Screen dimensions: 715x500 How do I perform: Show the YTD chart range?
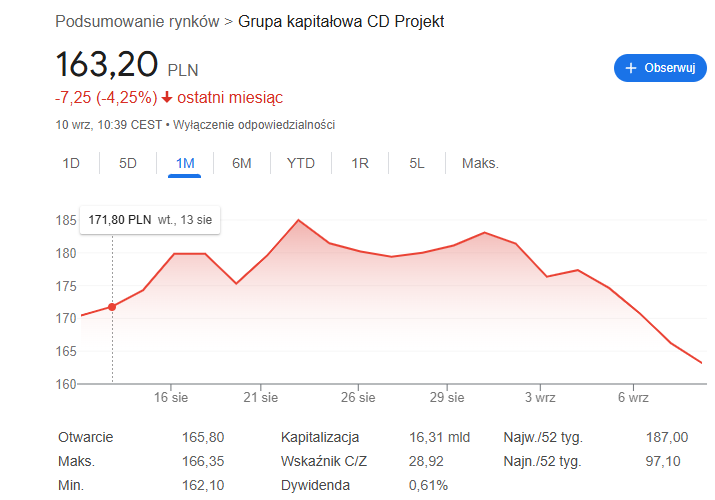(x=300, y=163)
